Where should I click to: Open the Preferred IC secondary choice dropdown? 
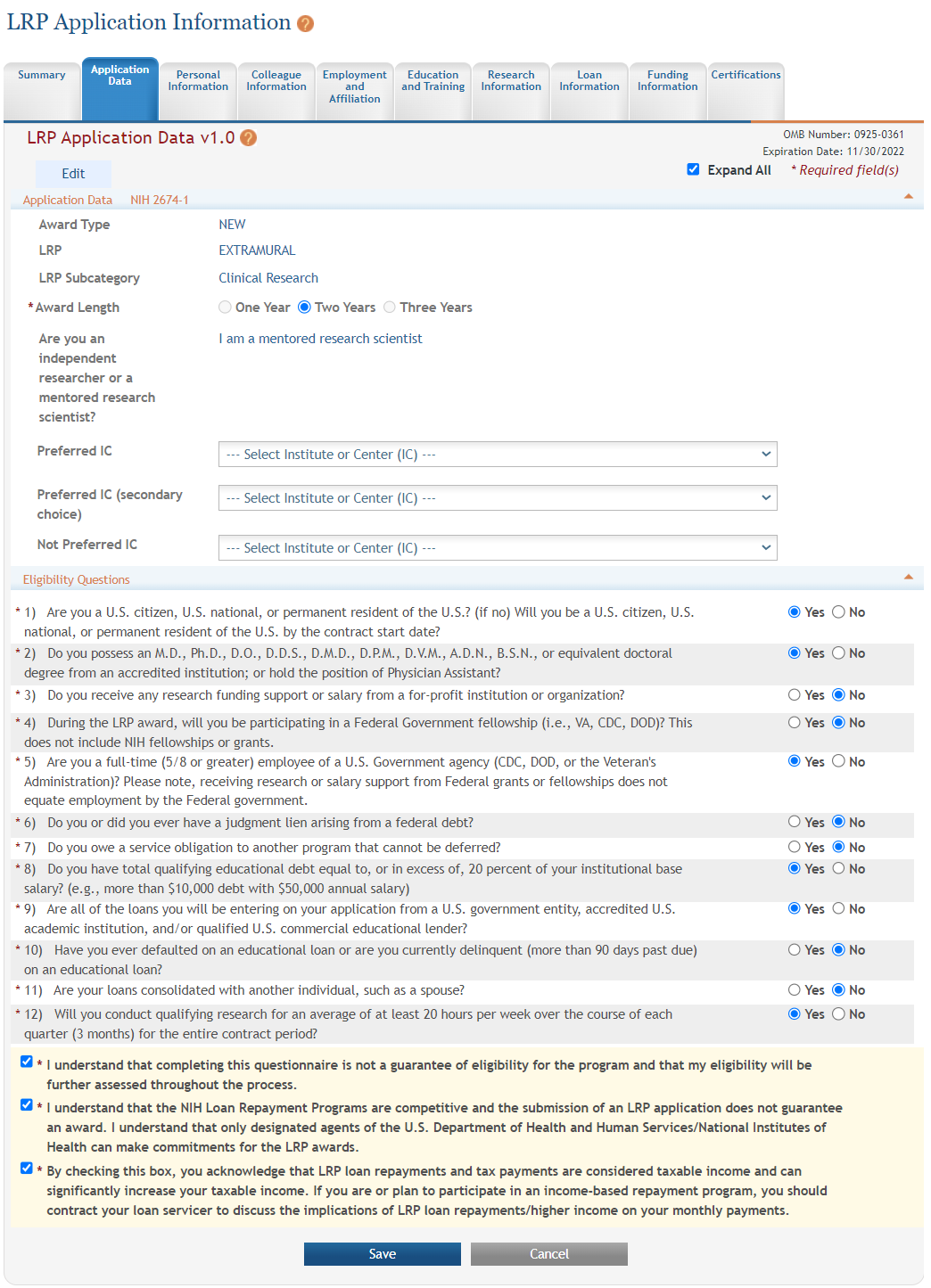click(x=498, y=497)
